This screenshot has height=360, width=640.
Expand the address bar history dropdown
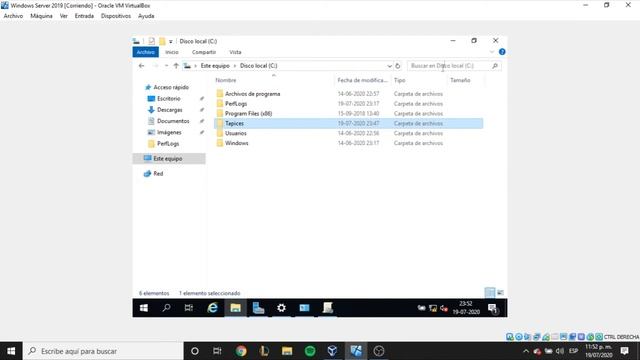click(389, 66)
